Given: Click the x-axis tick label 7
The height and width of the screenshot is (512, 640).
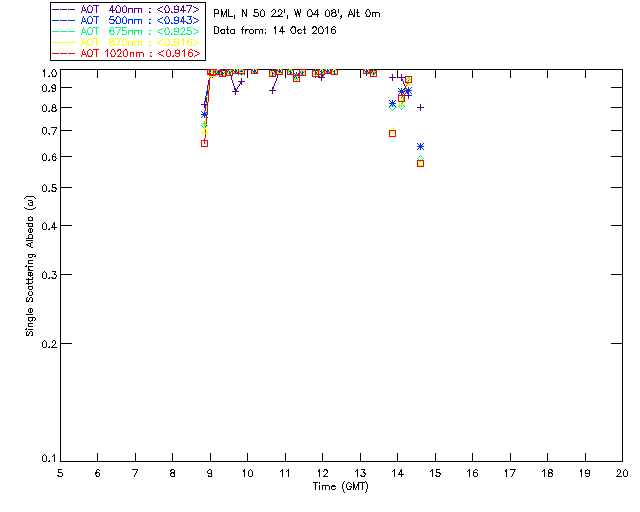Looking at the screenshot, I should (135, 473).
